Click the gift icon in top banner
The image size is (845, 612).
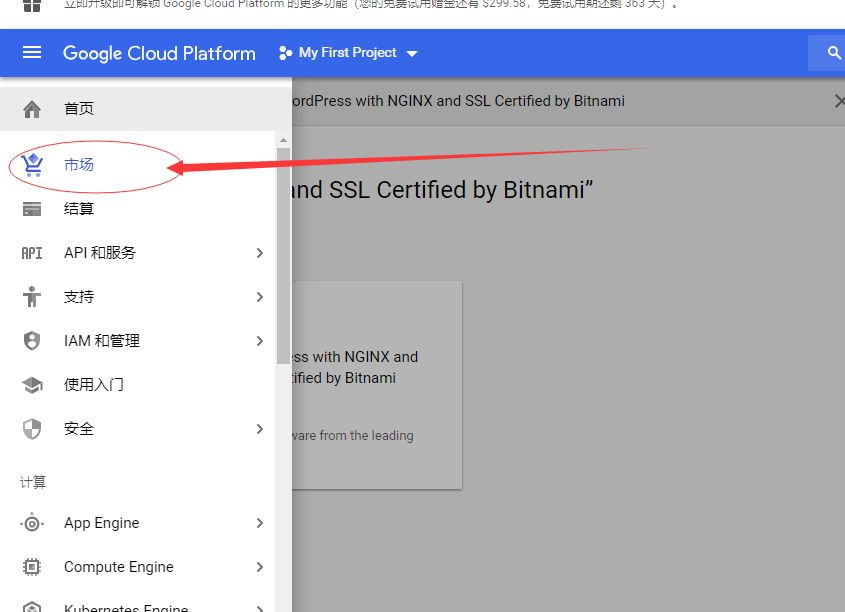(32, 5)
